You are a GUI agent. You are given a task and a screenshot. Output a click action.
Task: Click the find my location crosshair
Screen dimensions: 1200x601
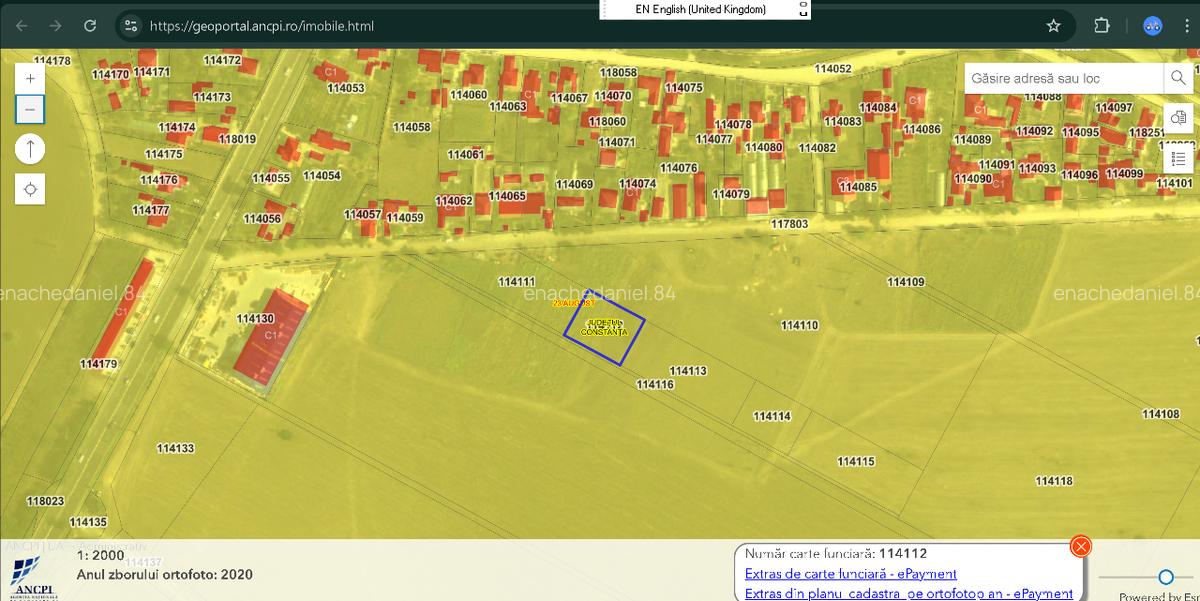[30, 189]
